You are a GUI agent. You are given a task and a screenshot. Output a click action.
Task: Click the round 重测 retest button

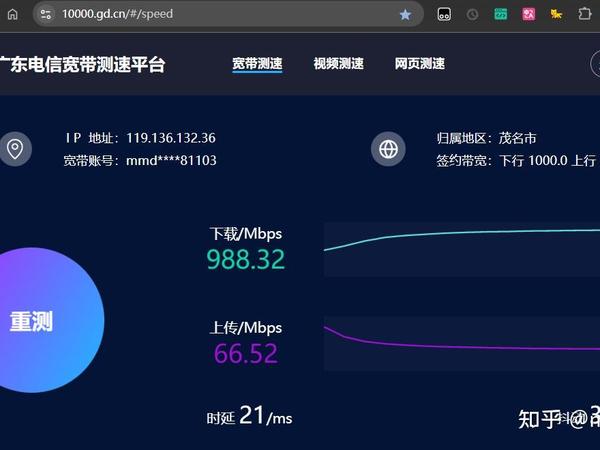coord(46,320)
